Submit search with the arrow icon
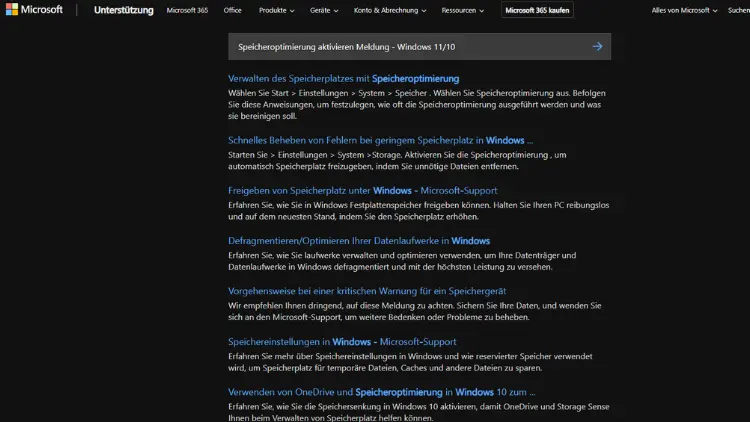 click(597, 46)
